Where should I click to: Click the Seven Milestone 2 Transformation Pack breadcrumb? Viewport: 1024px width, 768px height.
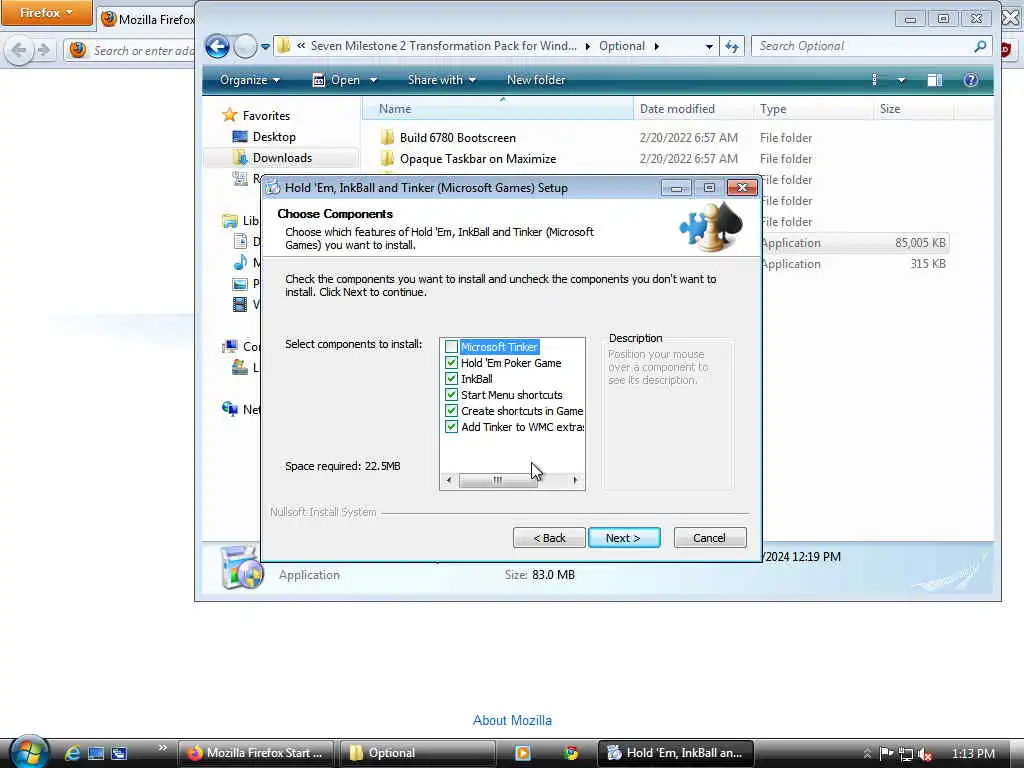tap(443, 46)
